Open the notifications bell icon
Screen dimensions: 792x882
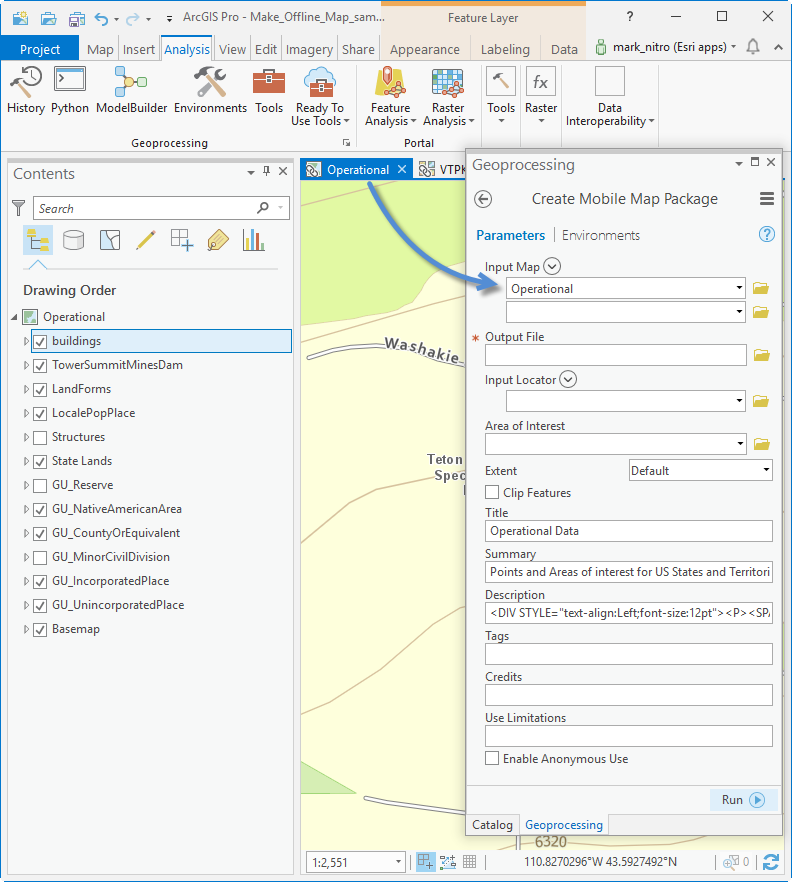tap(753, 47)
